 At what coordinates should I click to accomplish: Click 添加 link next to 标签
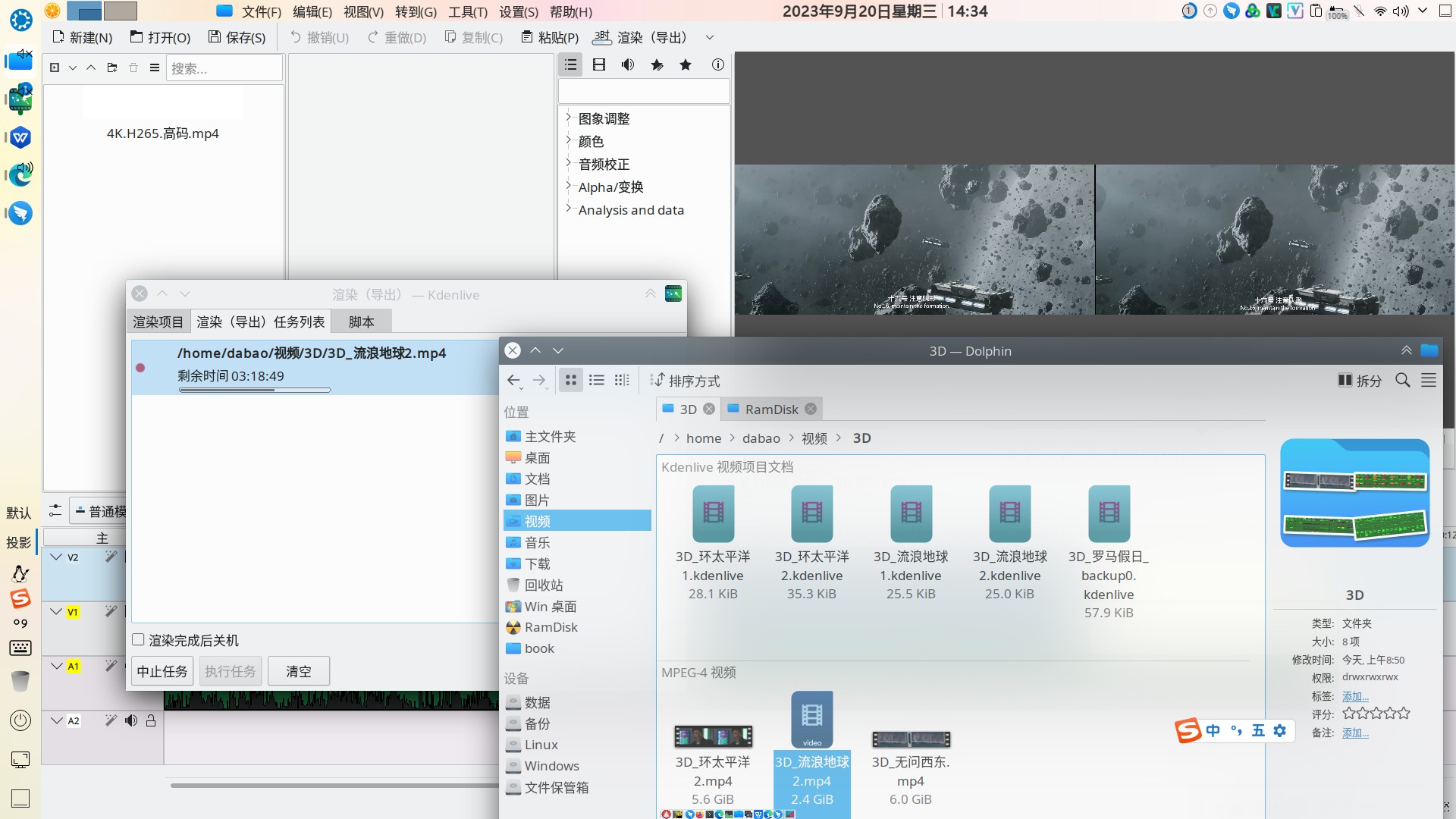tap(1355, 696)
